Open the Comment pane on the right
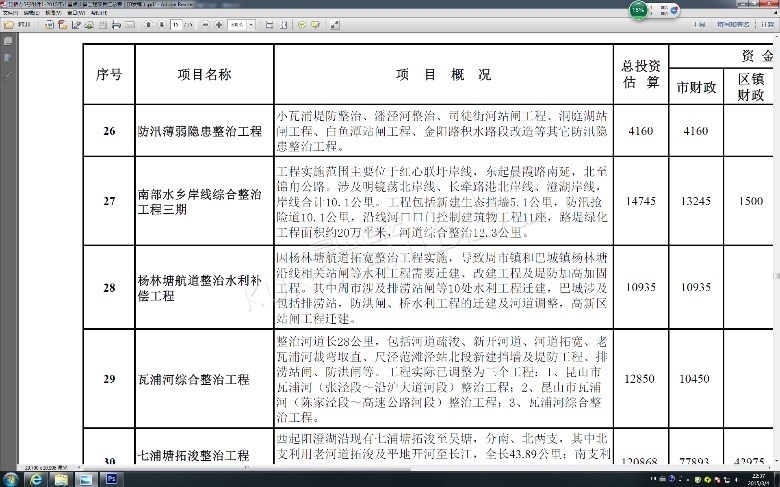 pos(767,24)
